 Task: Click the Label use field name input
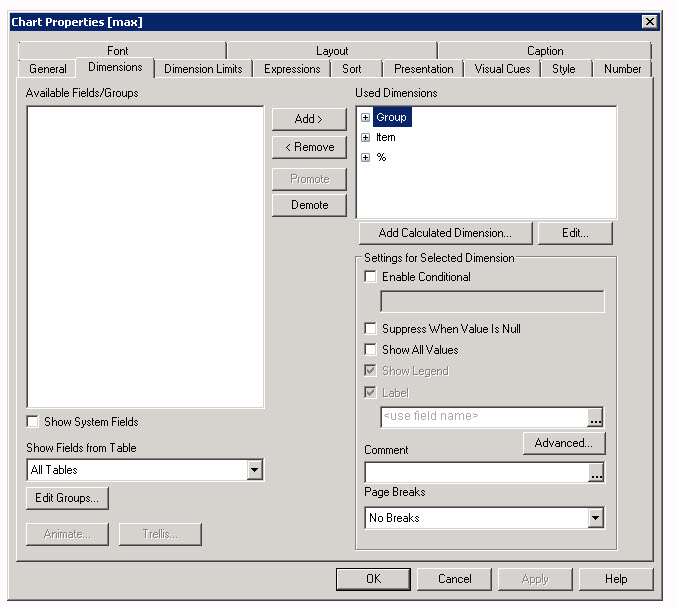coord(484,417)
